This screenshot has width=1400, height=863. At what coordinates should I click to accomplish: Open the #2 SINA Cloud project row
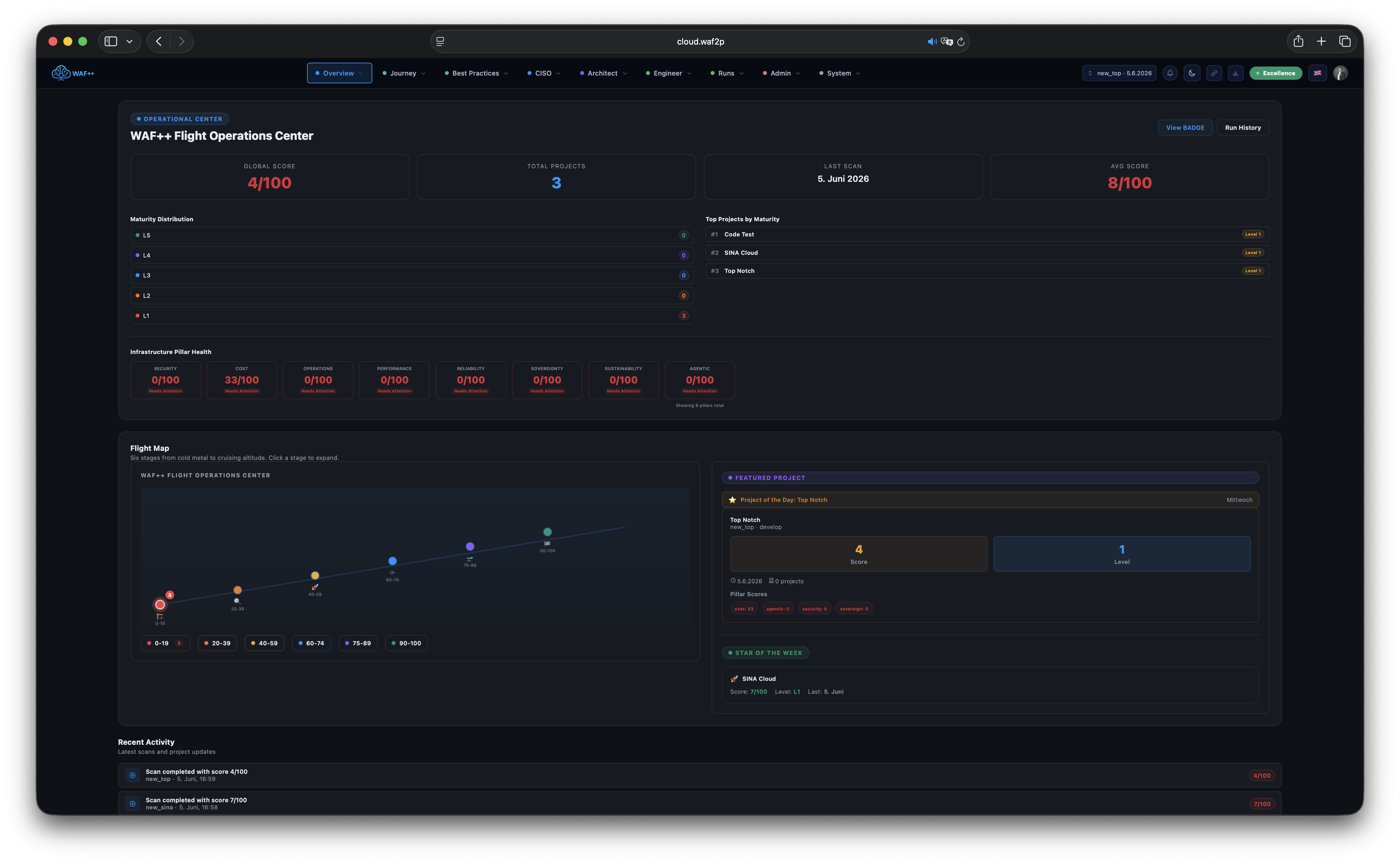[x=987, y=253]
